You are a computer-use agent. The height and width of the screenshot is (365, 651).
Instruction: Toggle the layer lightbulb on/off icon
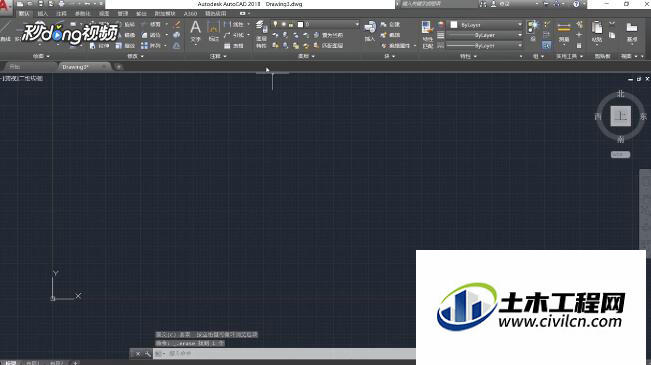[275, 24]
